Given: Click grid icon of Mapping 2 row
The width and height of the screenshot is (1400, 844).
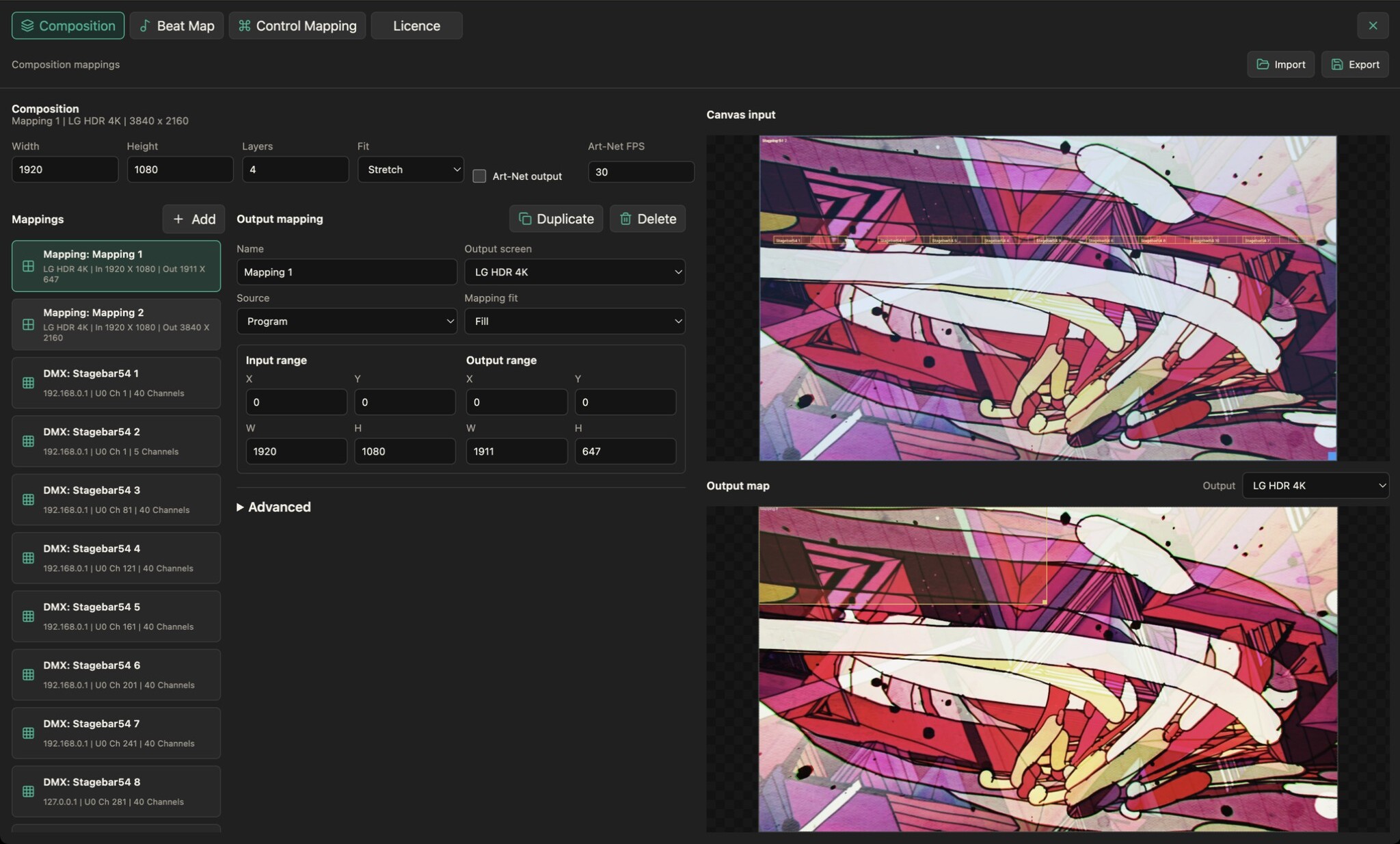Looking at the screenshot, I should [x=28, y=324].
